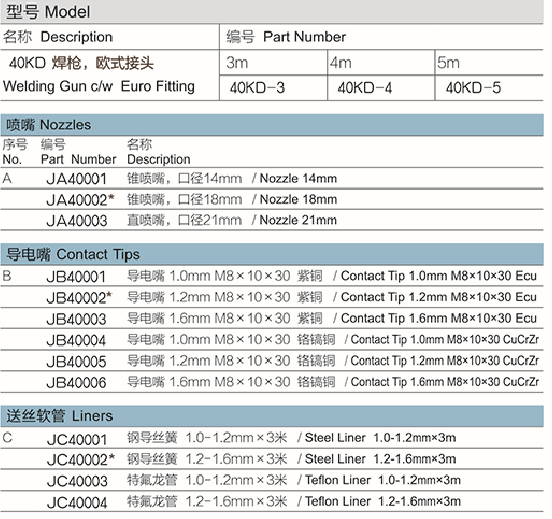Image resolution: width=552 pixels, height=519 pixels.
Task: Select part number JB40006
Action: pyautogui.click(x=76, y=382)
